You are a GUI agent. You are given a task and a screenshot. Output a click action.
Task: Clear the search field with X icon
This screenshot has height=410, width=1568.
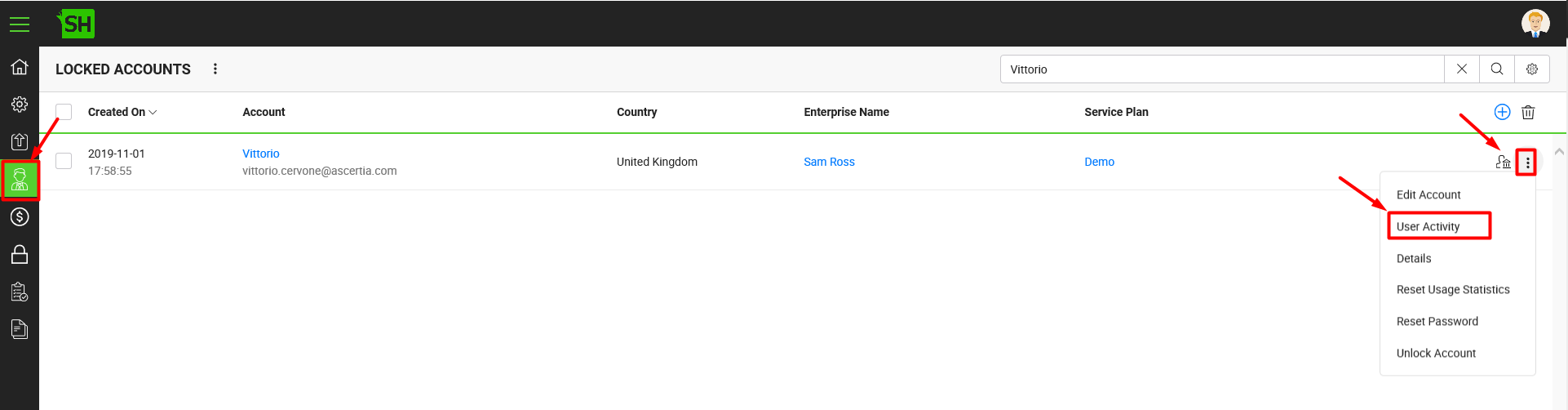pos(1462,69)
